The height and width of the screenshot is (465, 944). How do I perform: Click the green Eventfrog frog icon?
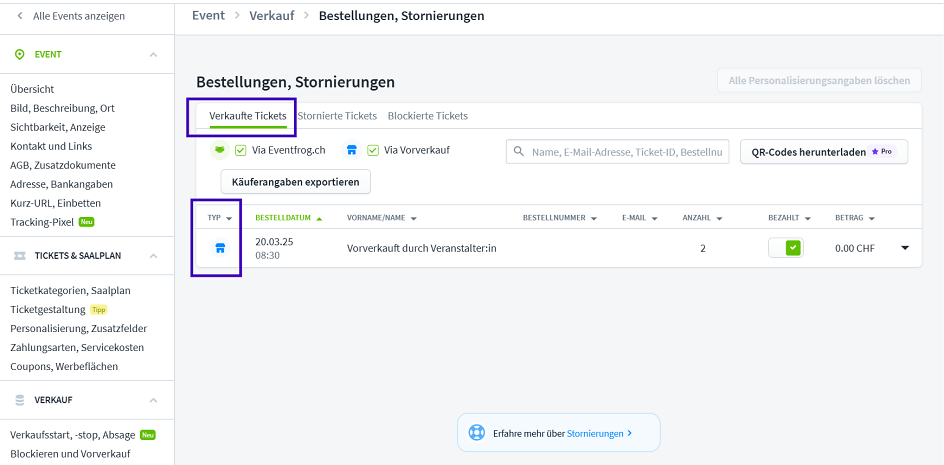coord(218,151)
